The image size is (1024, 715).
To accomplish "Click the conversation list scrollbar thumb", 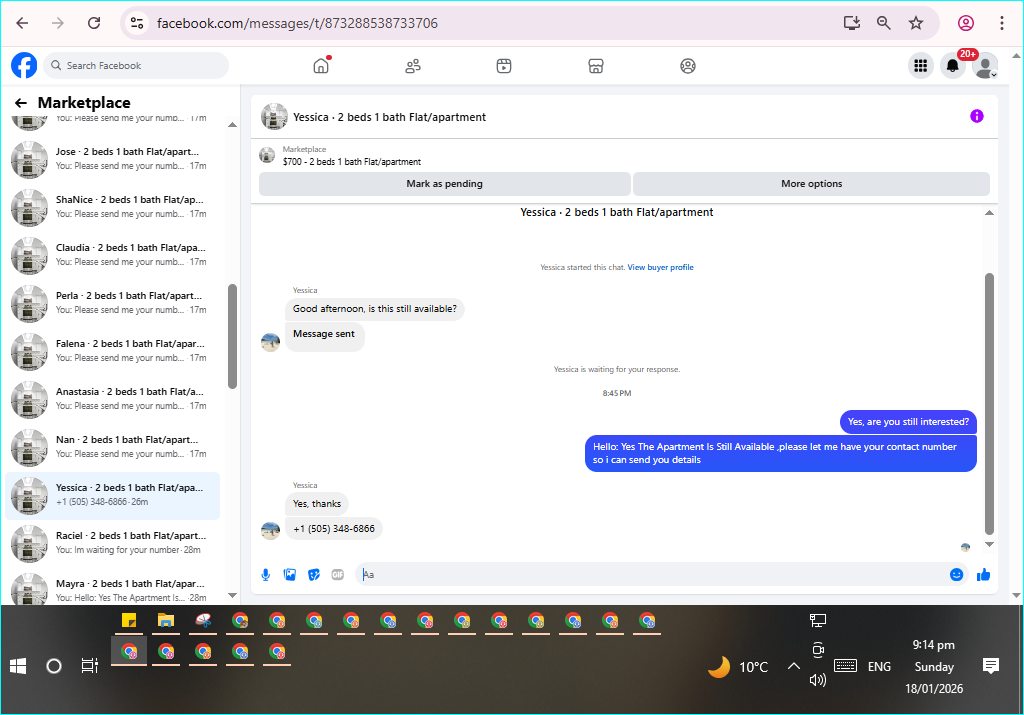I will 232,336.
